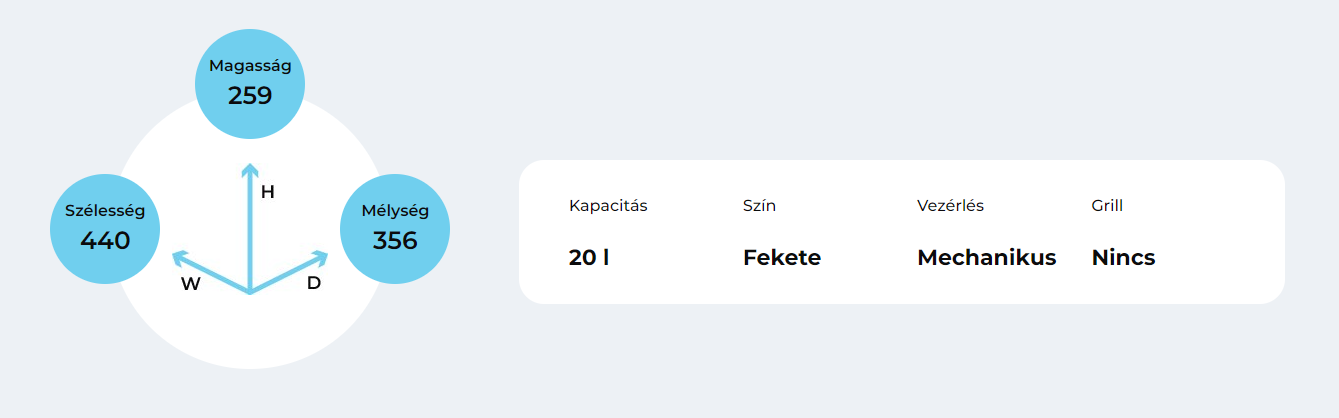
Task: Click the D axis letter
Action: click(314, 283)
